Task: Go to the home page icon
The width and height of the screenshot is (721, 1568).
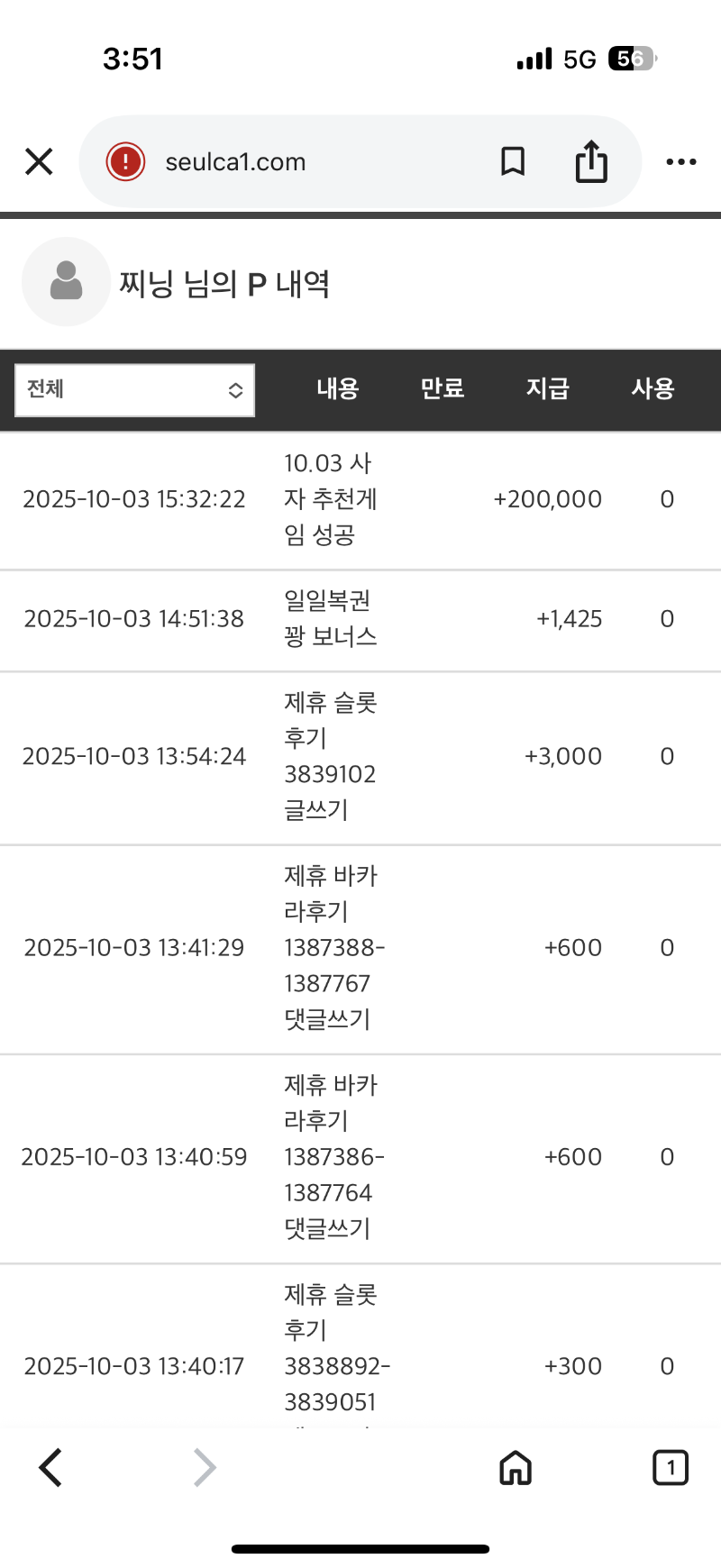Action: click(516, 1467)
